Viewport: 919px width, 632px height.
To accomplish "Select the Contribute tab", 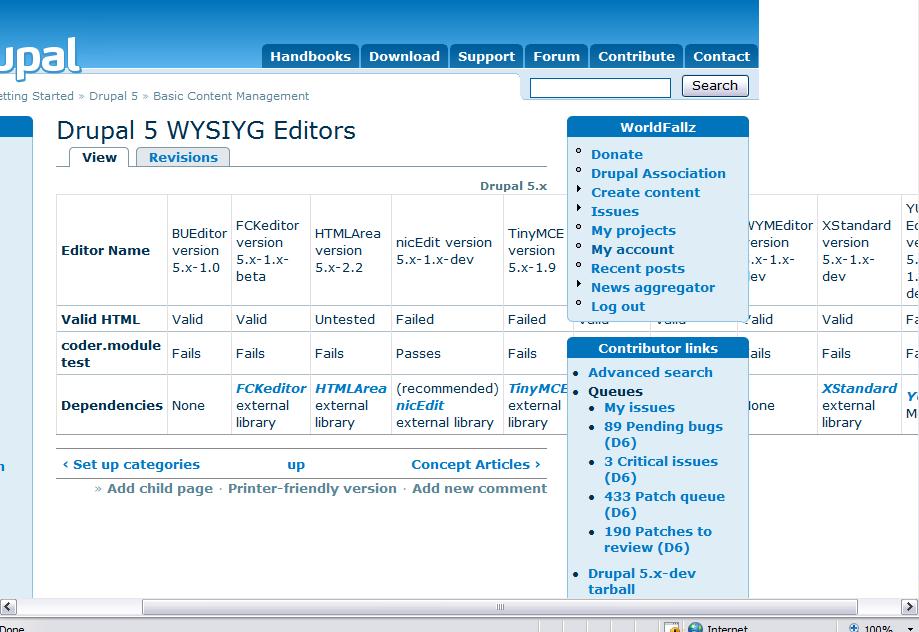I will [637, 56].
